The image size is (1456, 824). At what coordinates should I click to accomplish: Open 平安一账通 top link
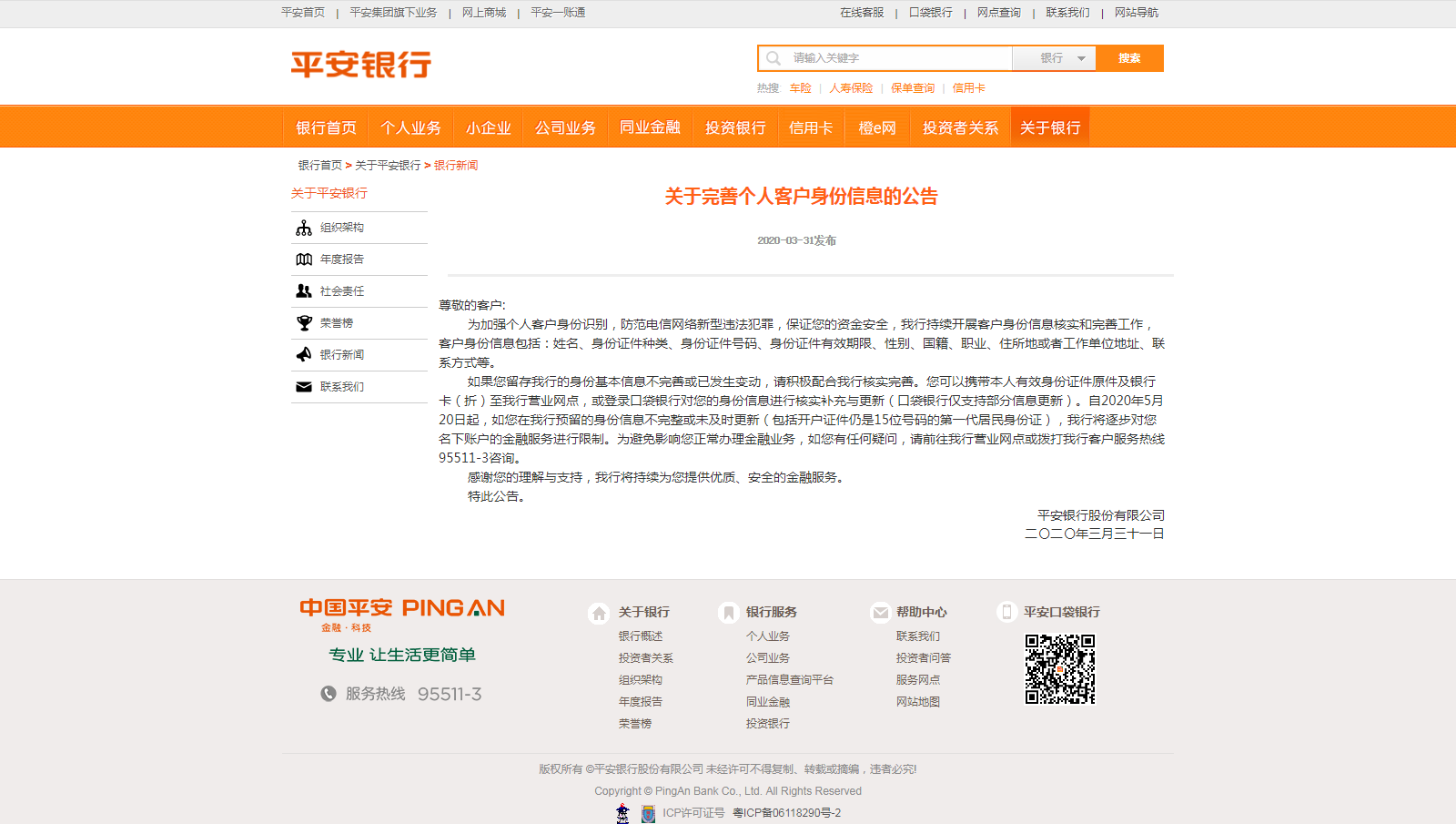(x=558, y=13)
